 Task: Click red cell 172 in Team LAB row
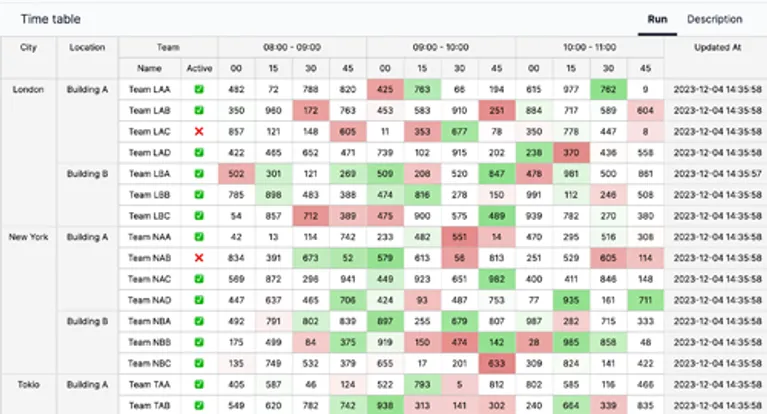[311, 111]
